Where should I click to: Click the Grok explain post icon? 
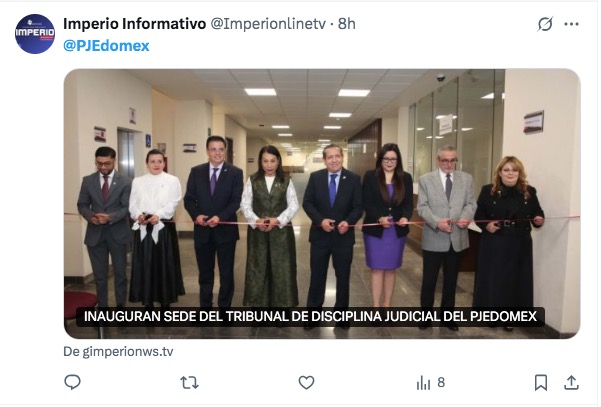(545, 24)
